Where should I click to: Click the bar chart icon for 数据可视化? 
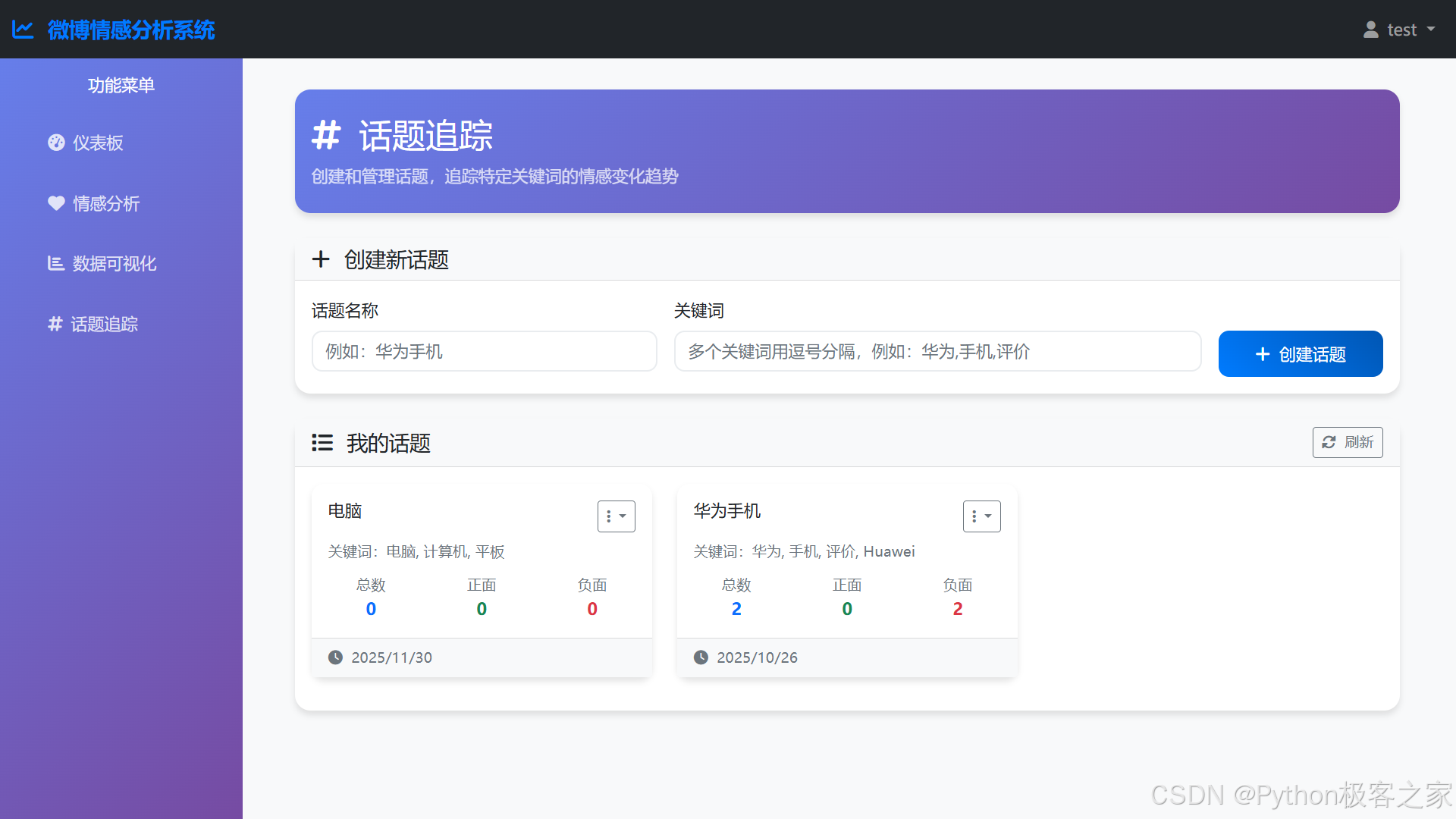(56, 263)
